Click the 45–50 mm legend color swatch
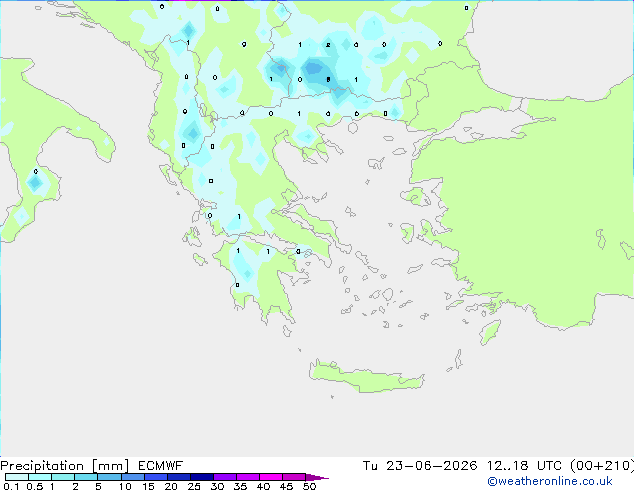Viewport: 634px width, 490px height. (294, 477)
